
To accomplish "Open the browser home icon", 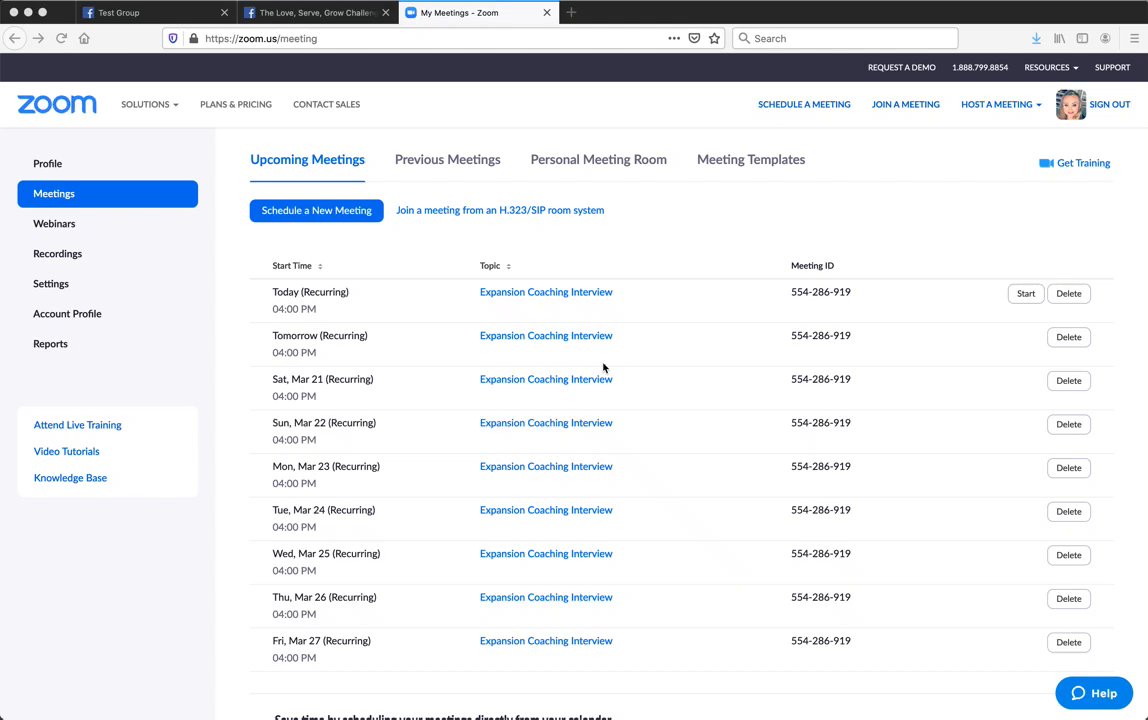I will [84, 38].
